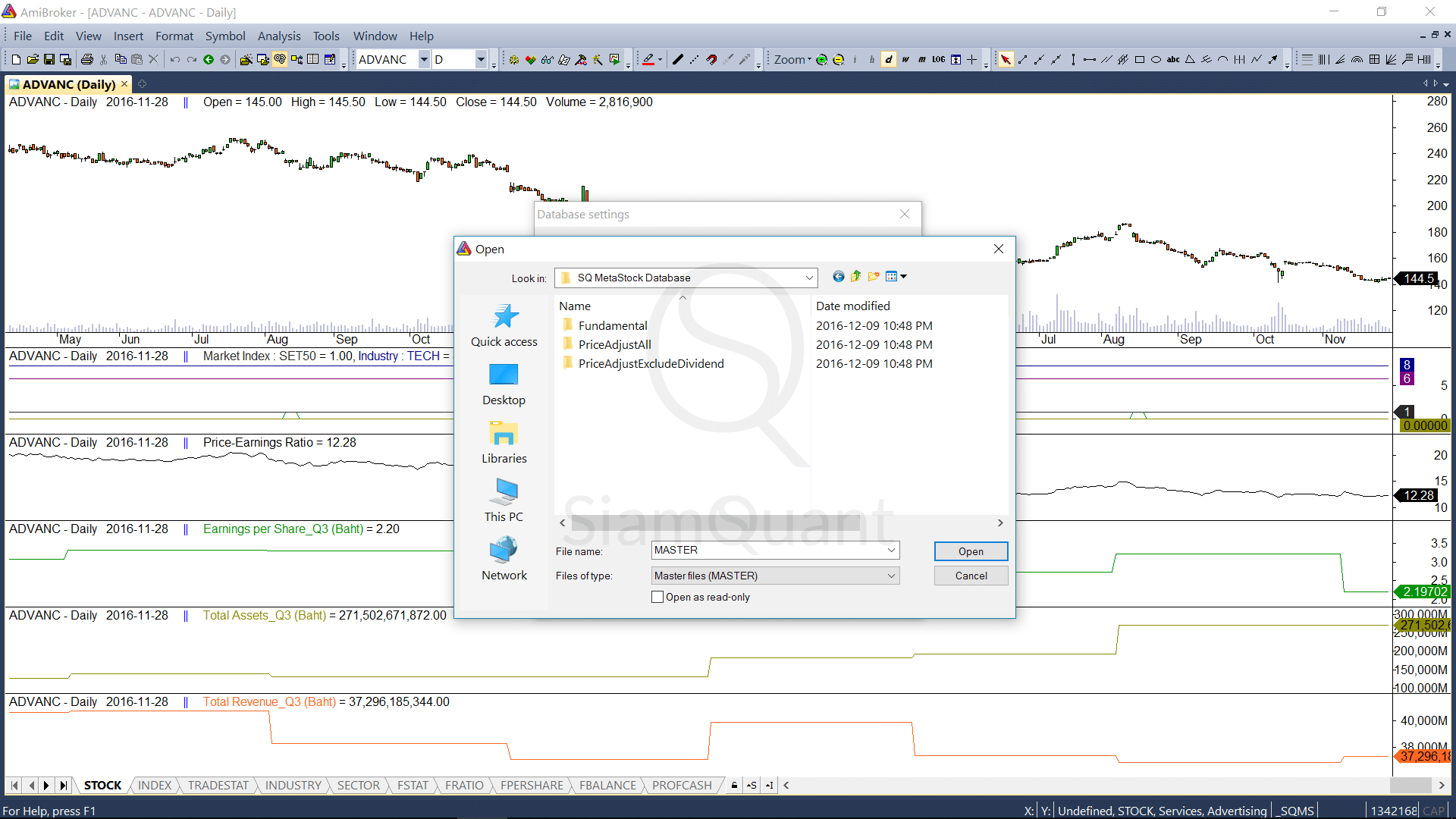Click the up one level folder icon
The width and height of the screenshot is (1456, 819).
click(855, 277)
